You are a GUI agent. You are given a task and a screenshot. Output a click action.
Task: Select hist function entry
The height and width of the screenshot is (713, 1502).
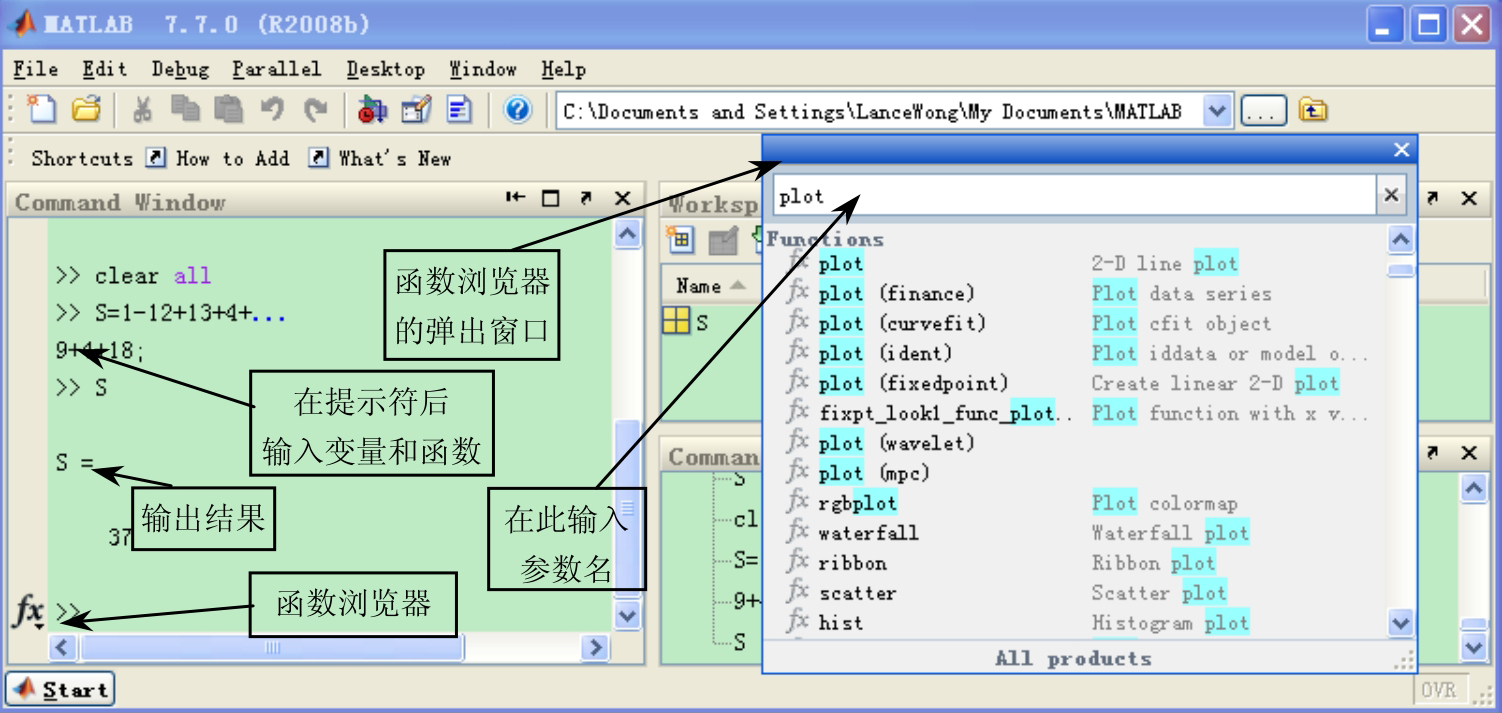(x=1077, y=623)
